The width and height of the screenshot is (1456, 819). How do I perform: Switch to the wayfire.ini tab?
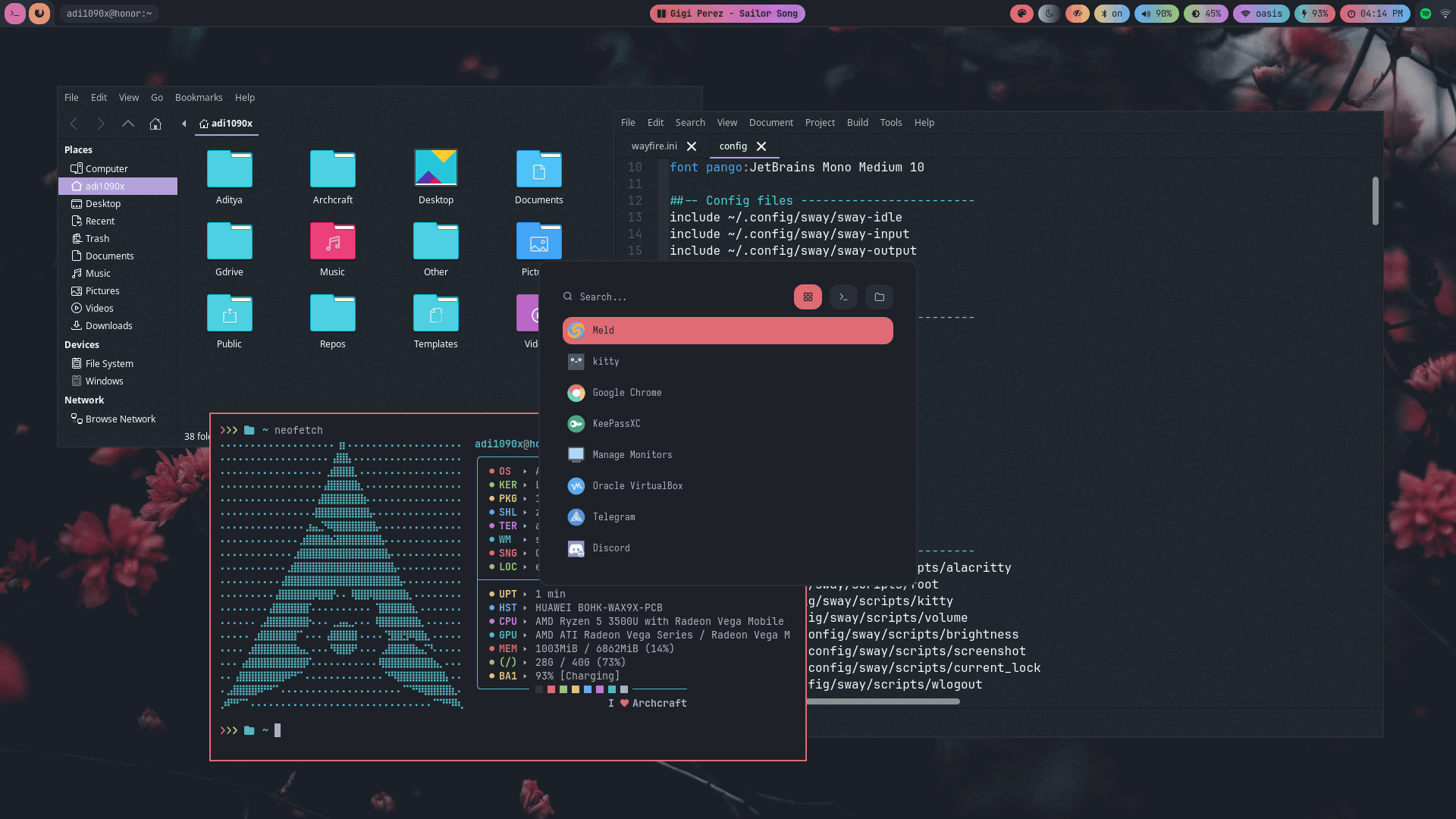pos(654,146)
